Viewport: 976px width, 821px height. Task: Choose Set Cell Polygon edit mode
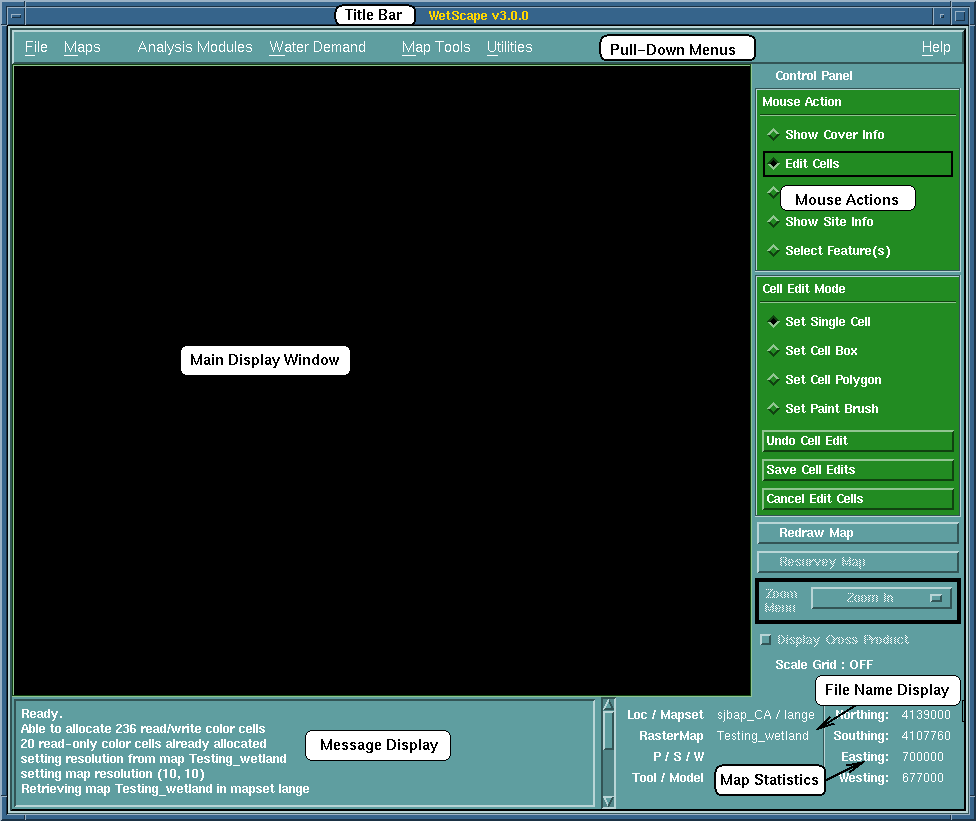[x=773, y=380]
